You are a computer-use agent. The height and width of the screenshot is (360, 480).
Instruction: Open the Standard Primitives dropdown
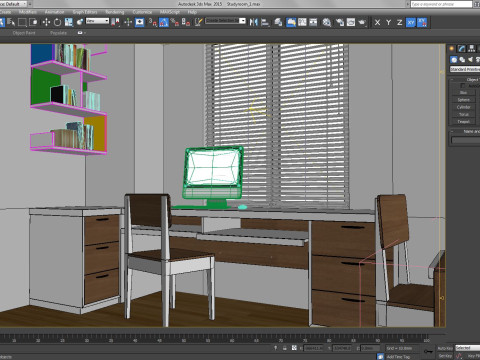click(x=465, y=69)
